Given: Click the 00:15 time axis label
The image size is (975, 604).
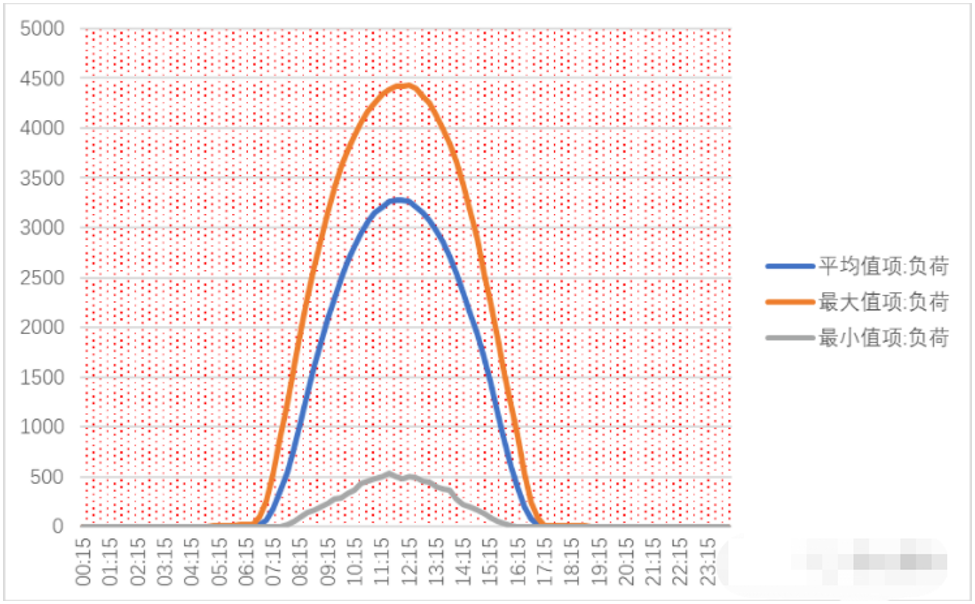Looking at the screenshot, I should (83, 562).
